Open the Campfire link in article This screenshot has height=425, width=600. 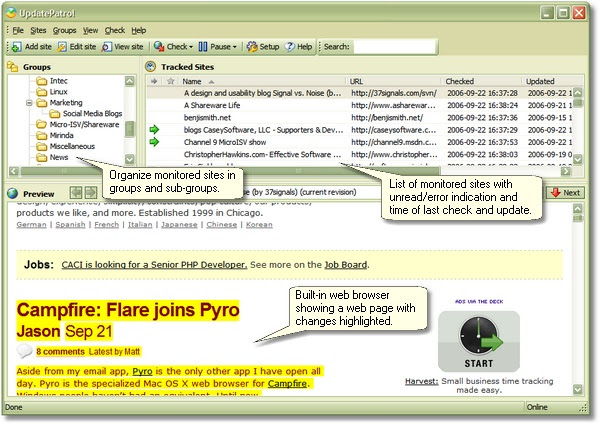(287, 383)
